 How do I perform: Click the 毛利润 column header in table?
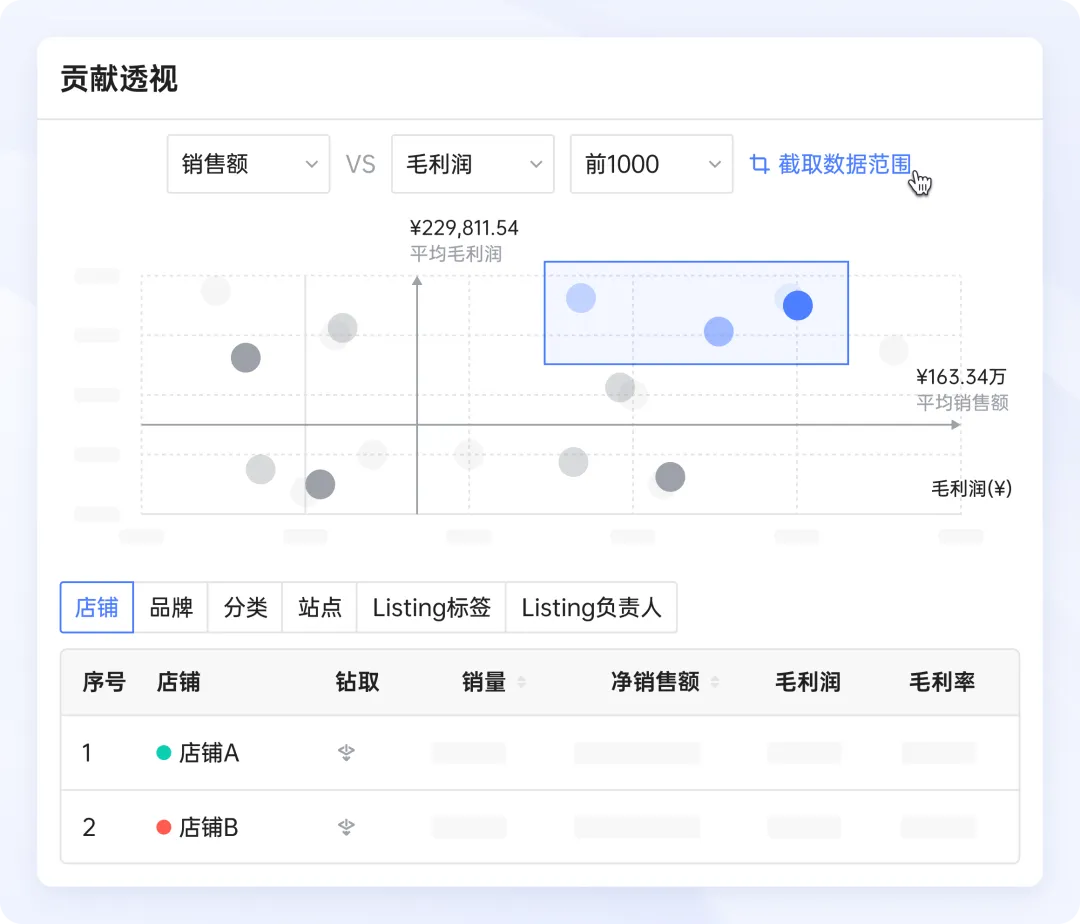tap(807, 682)
